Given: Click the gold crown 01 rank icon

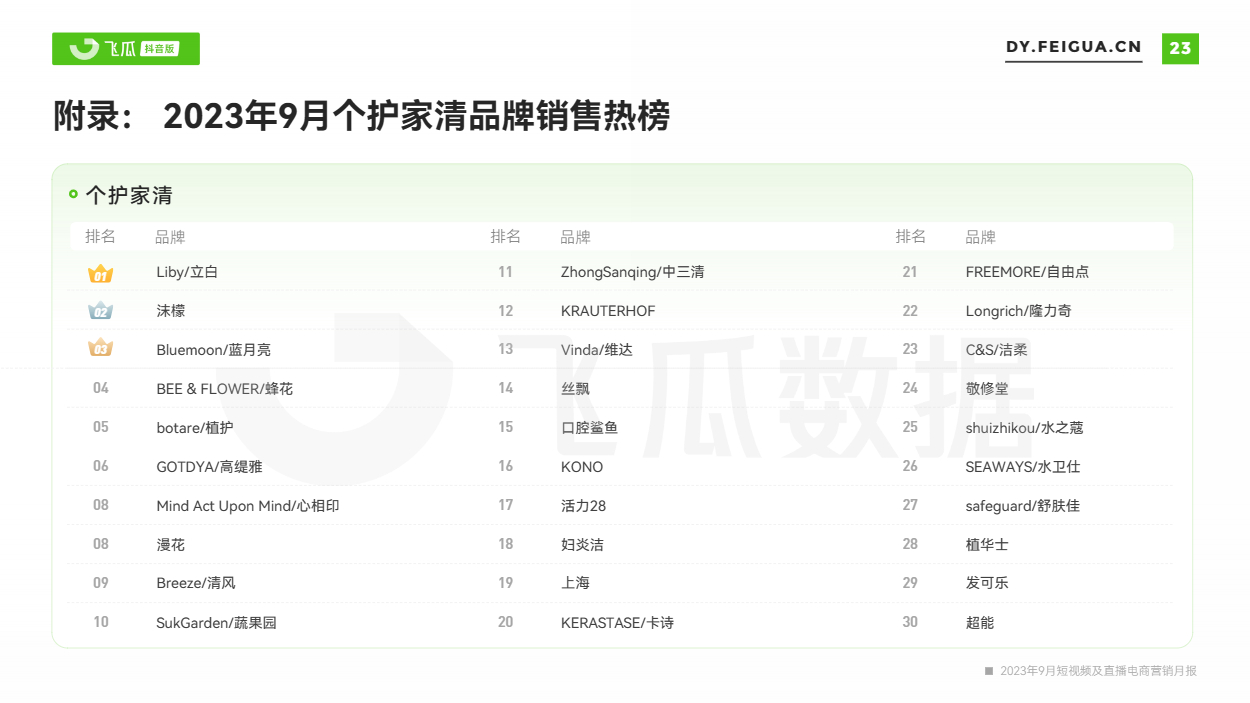Looking at the screenshot, I should click(x=100, y=273).
